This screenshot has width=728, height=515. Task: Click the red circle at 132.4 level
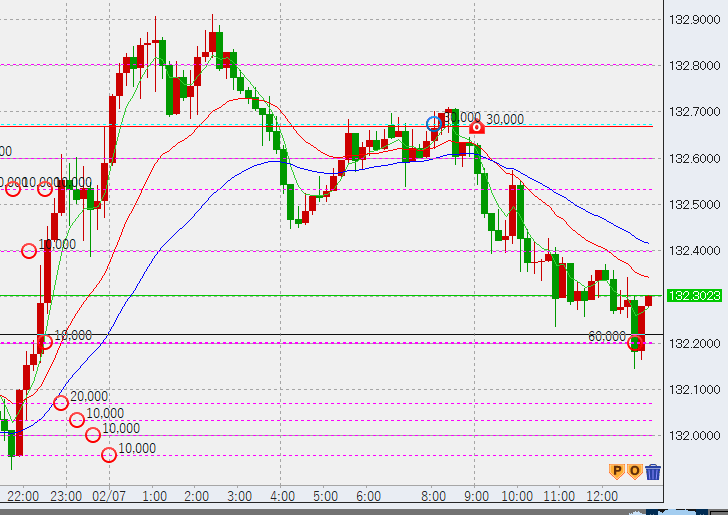[29, 251]
